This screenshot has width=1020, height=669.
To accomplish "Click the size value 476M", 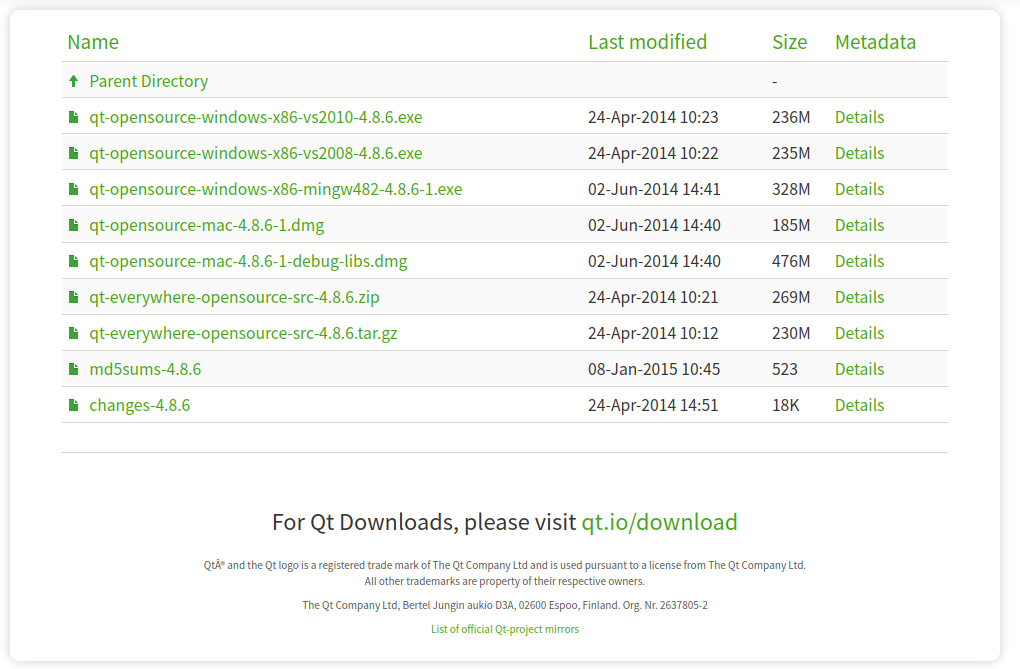I will tap(791, 261).
